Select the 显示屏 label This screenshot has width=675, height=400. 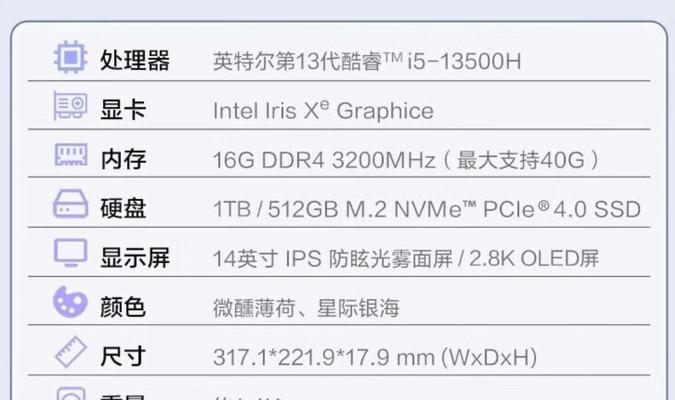click(x=135, y=257)
